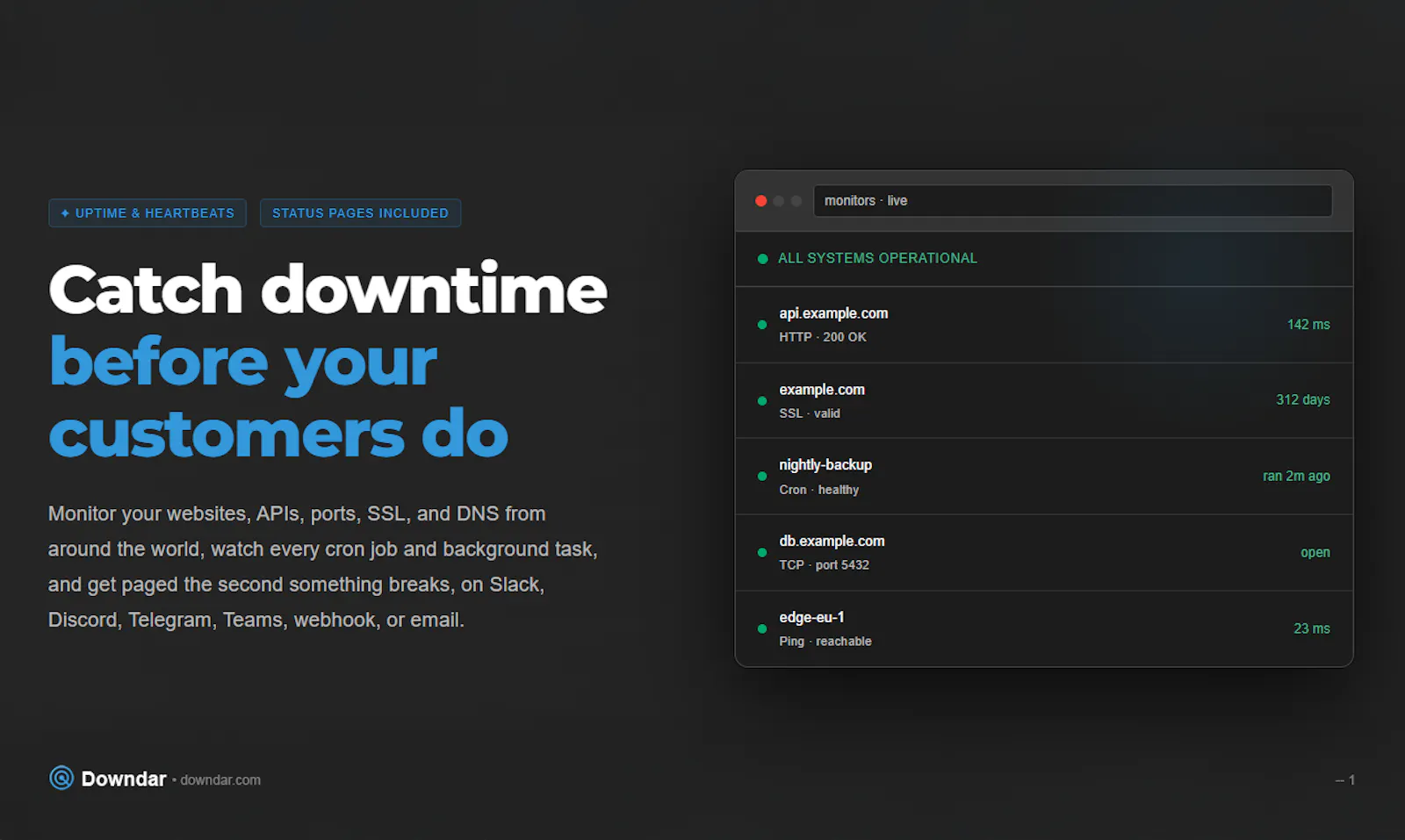Click the red window dot in the monitors panel
The height and width of the screenshot is (840, 1405).
point(761,201)
